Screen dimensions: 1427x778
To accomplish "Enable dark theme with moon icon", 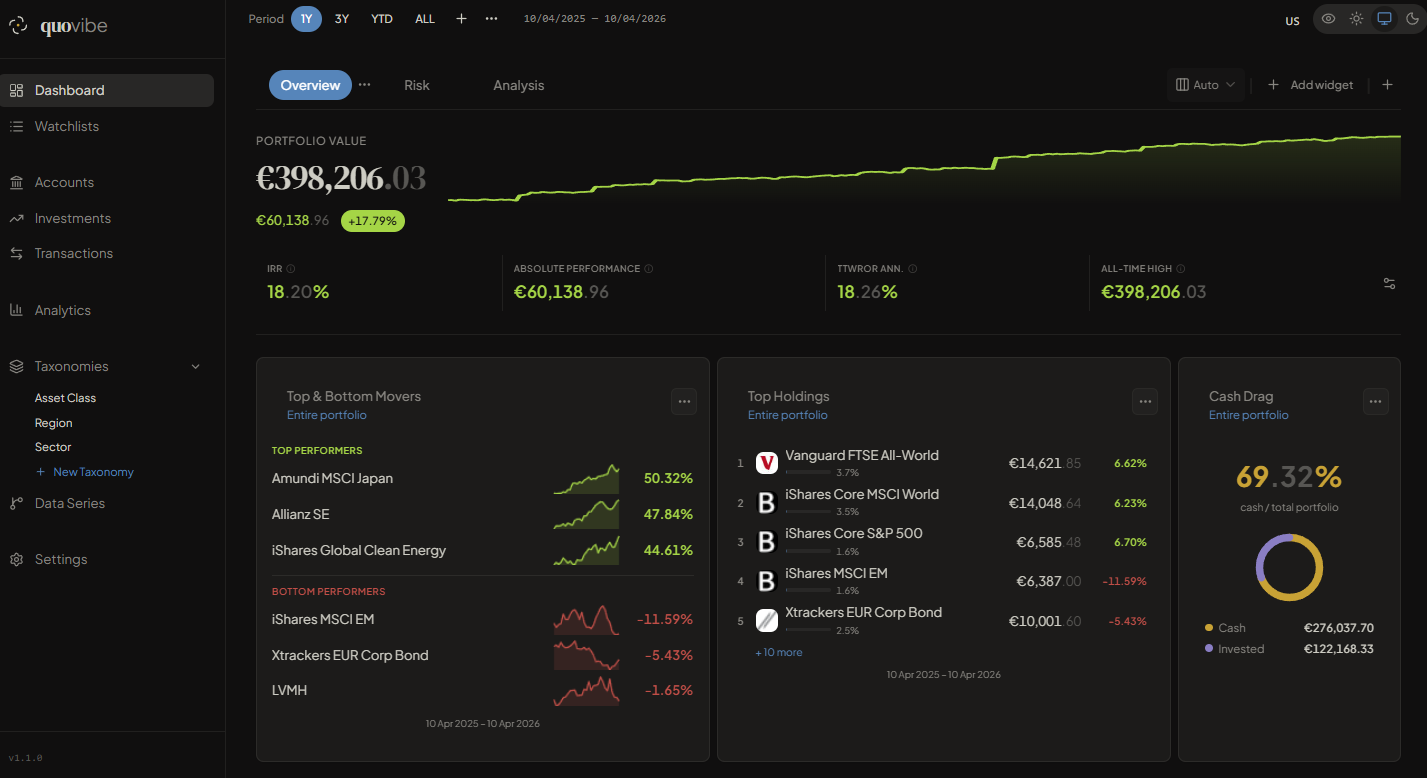I will [x=1412, y=19].
